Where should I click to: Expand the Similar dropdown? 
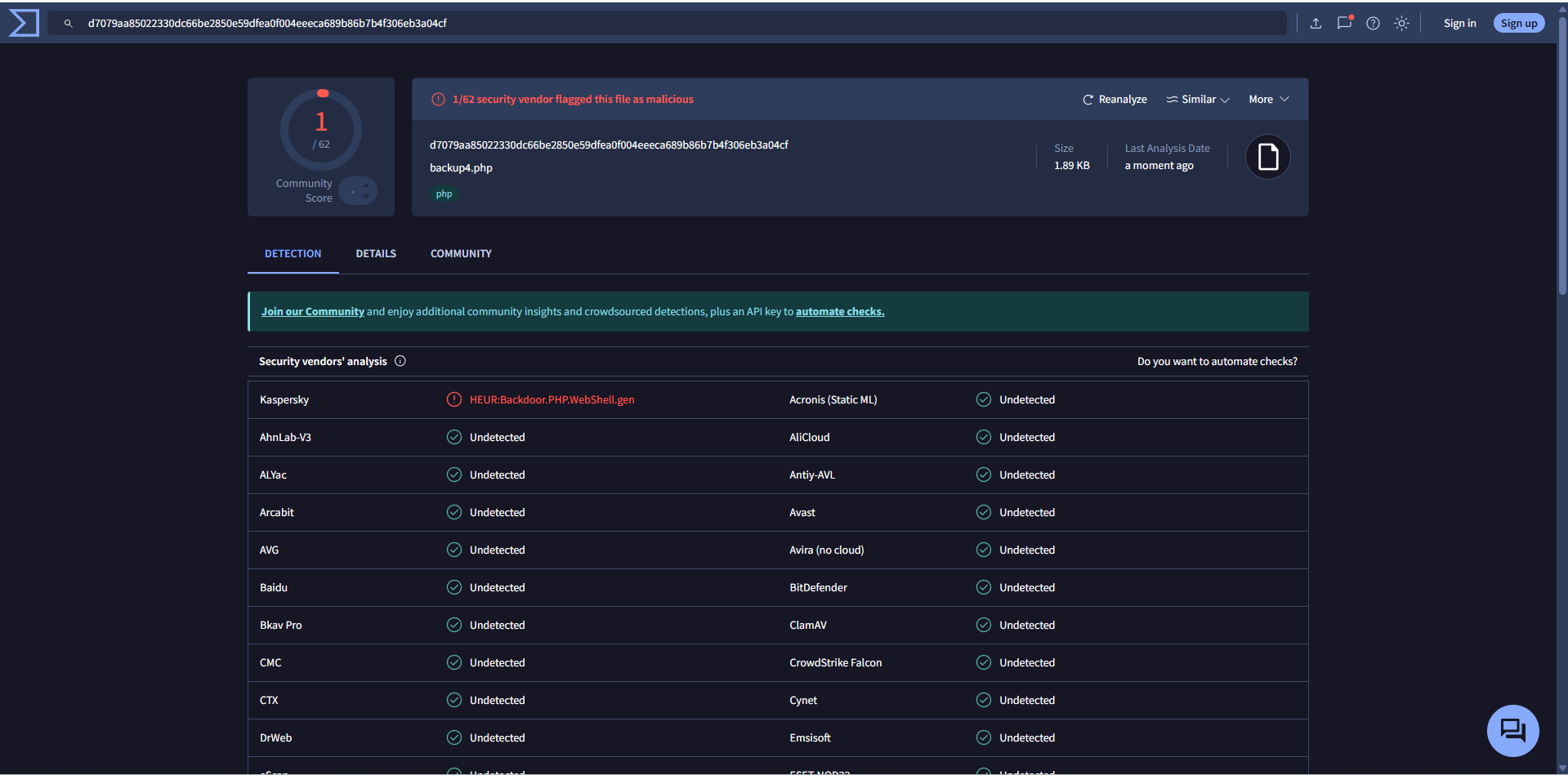[x=1197, y=99]
